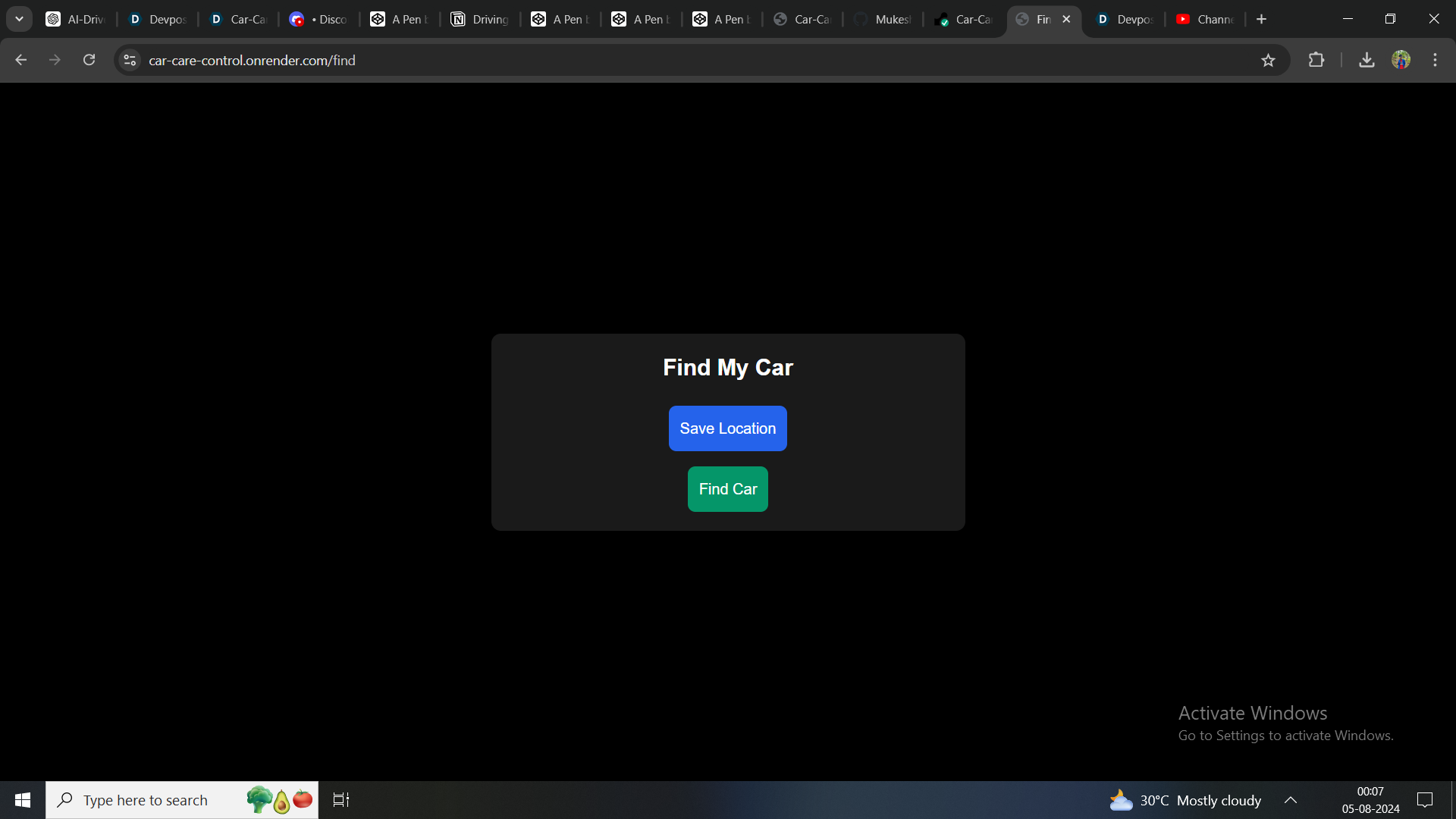Bookmark this page with star icon

coord(1268,60)
